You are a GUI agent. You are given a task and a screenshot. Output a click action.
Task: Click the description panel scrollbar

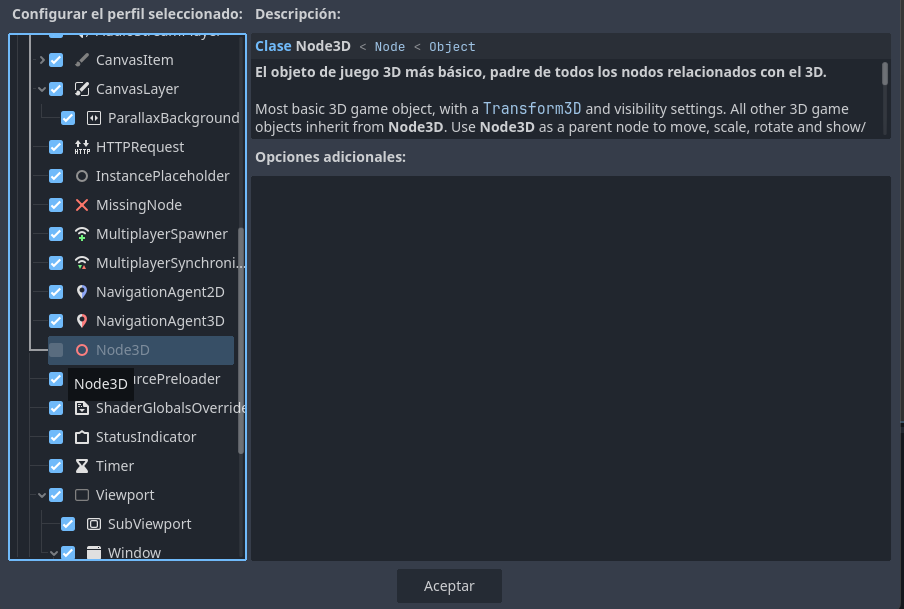pos(885,74)
